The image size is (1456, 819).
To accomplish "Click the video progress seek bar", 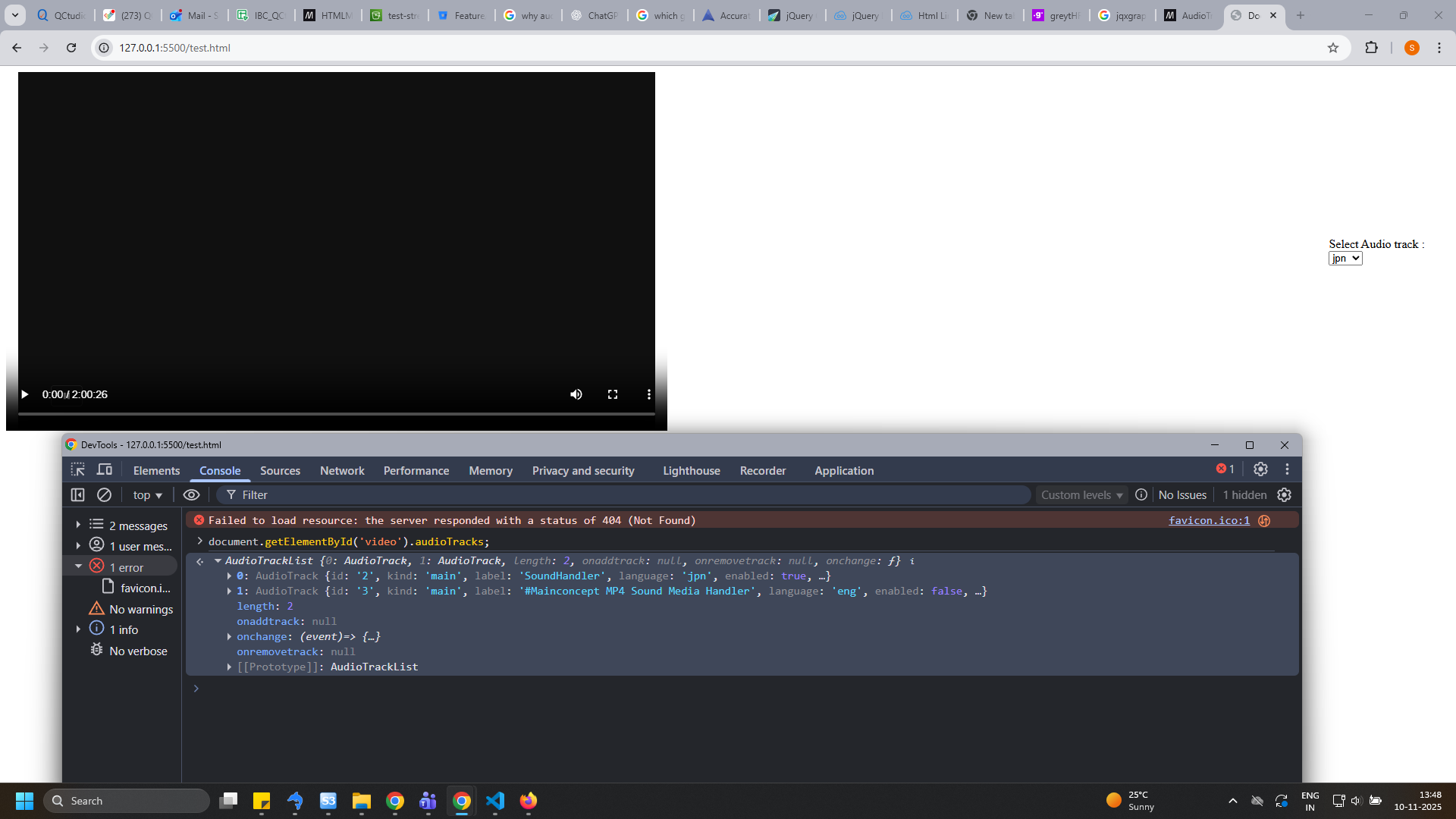I will 336,414.
